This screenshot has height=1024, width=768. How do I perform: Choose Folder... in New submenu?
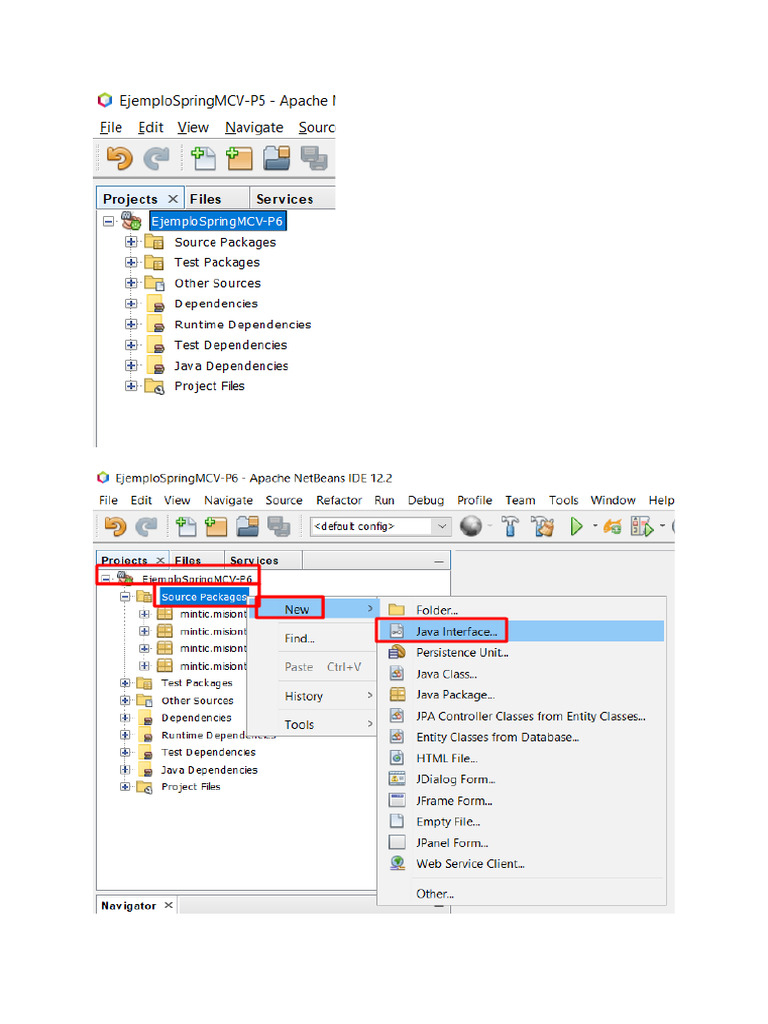437,611
